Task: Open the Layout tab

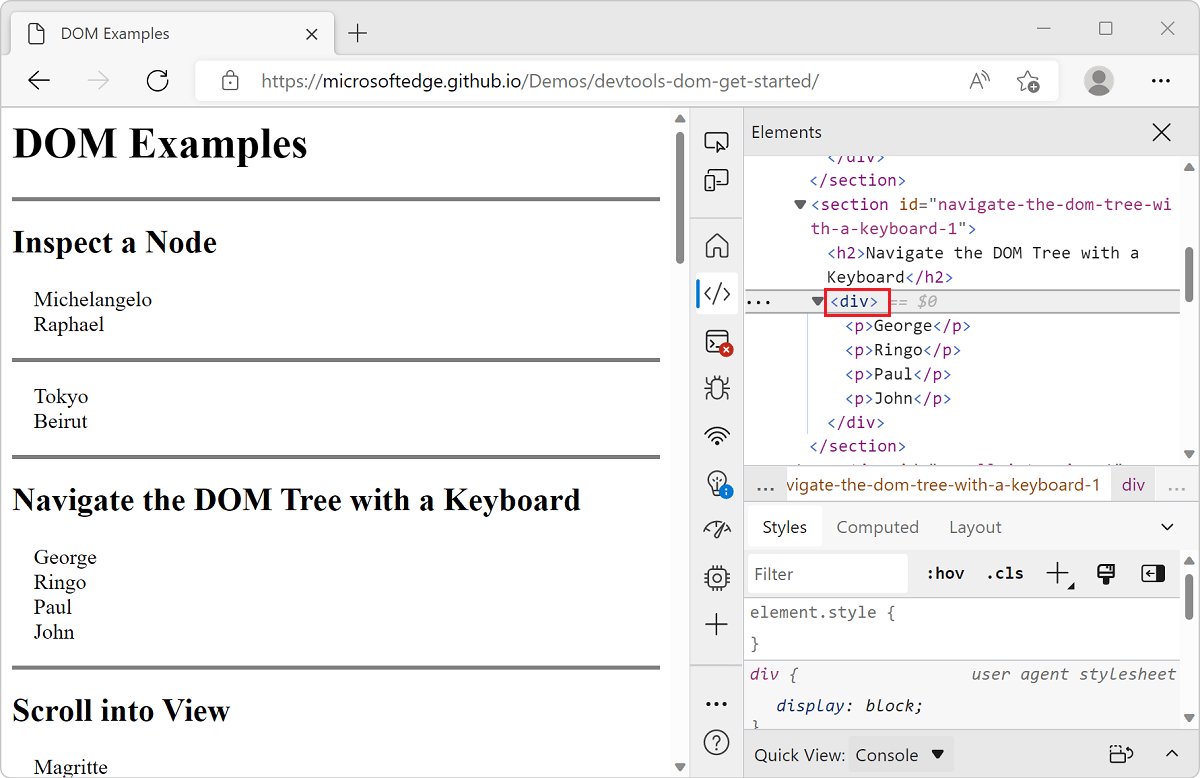Action: pyautogui.click(x=975, y=526)
